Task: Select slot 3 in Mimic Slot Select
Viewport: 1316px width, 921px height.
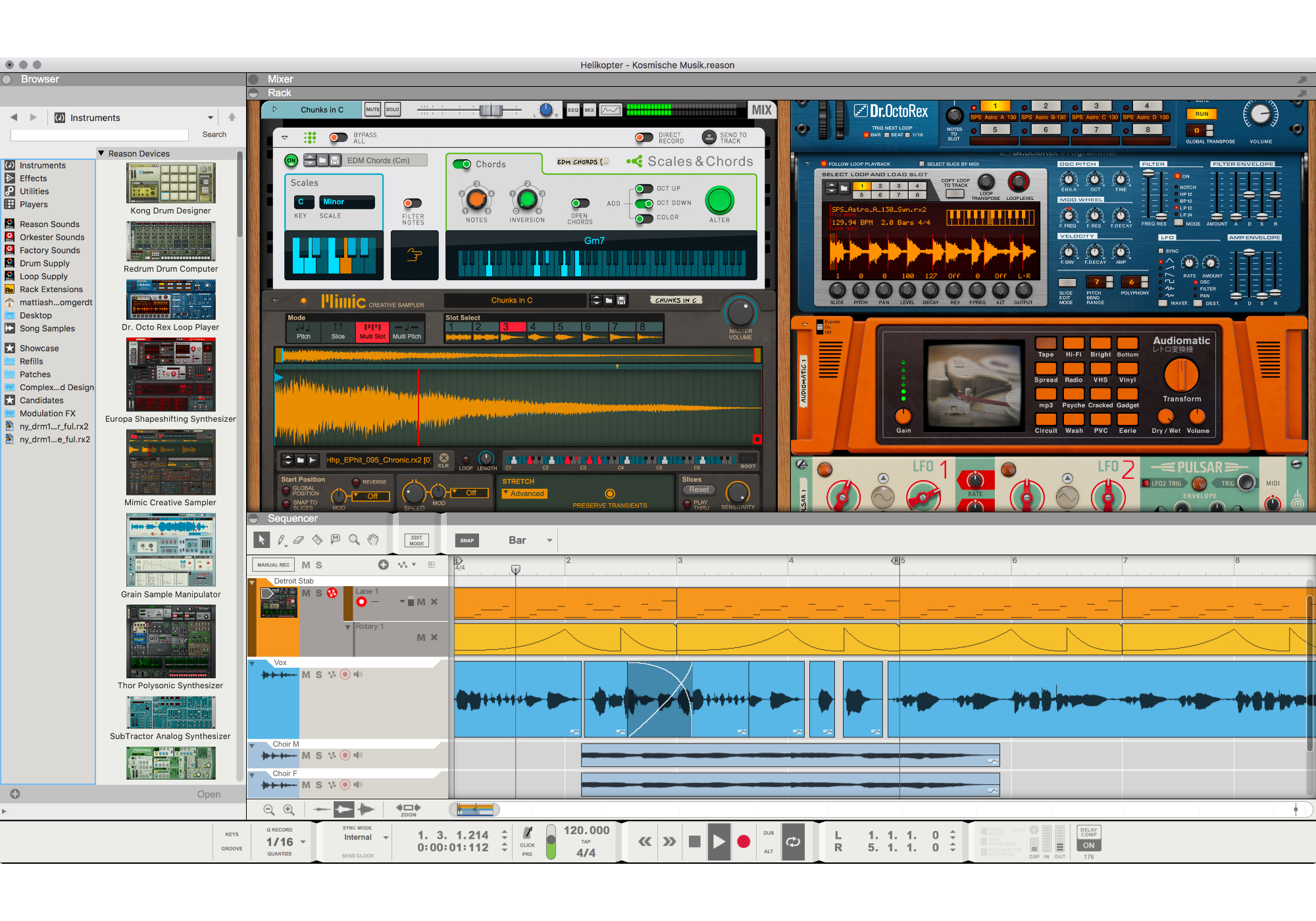Action: tap(513, 332)
